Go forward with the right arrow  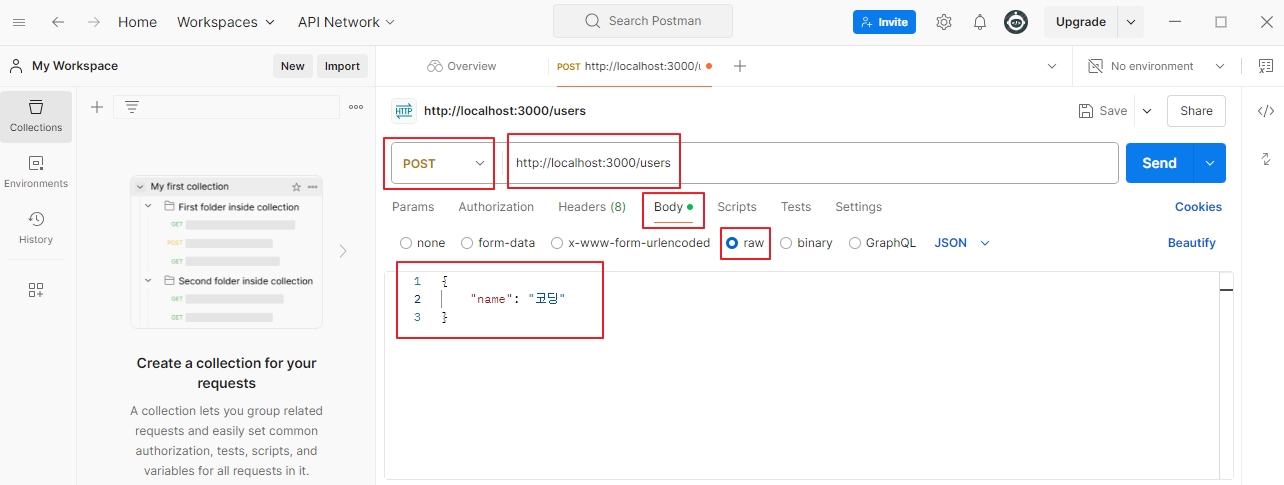click(93, 22)
